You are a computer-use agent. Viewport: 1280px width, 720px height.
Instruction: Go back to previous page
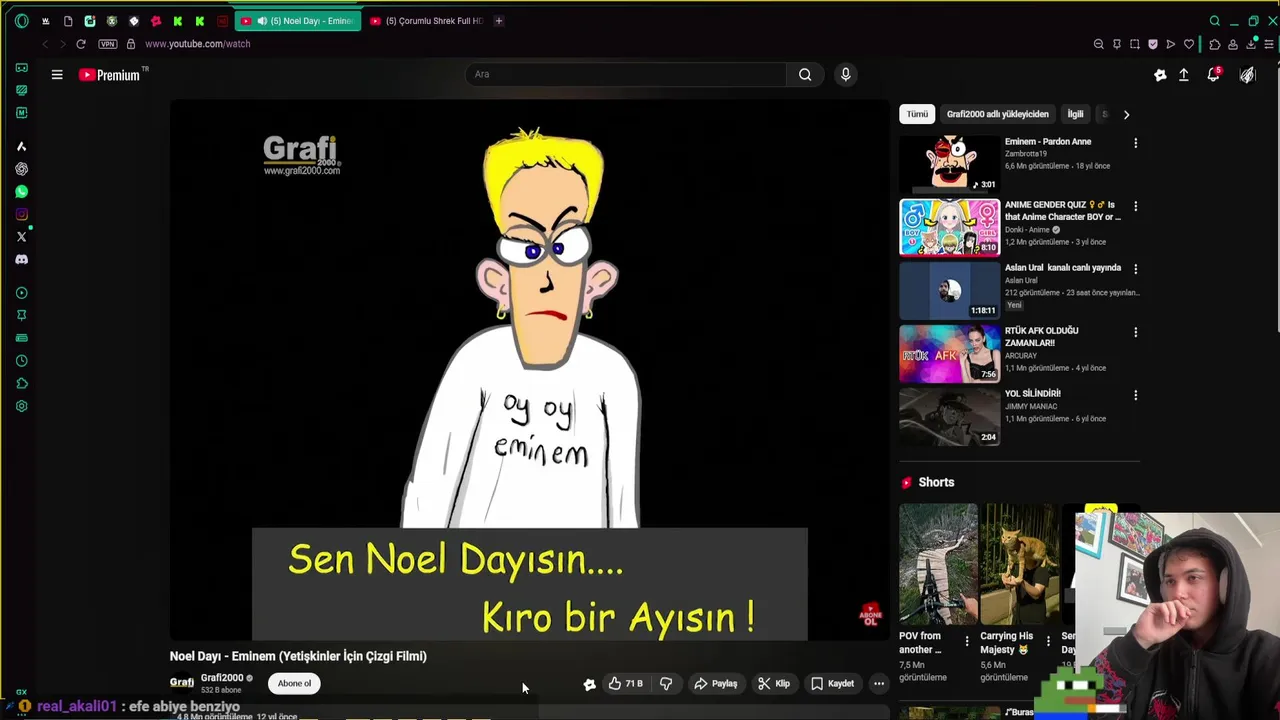pyautogui.click(x=45, y=44)
